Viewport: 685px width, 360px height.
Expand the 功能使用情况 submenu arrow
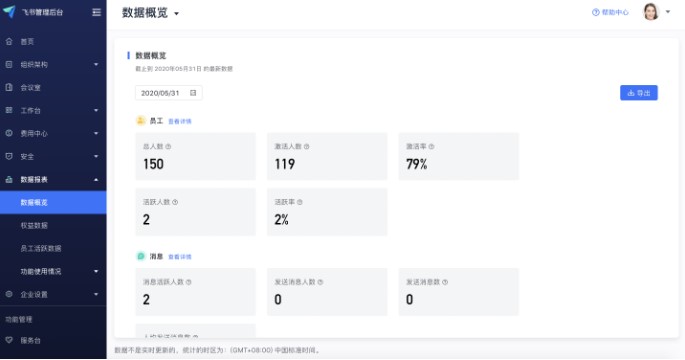(x=96, y=271)
